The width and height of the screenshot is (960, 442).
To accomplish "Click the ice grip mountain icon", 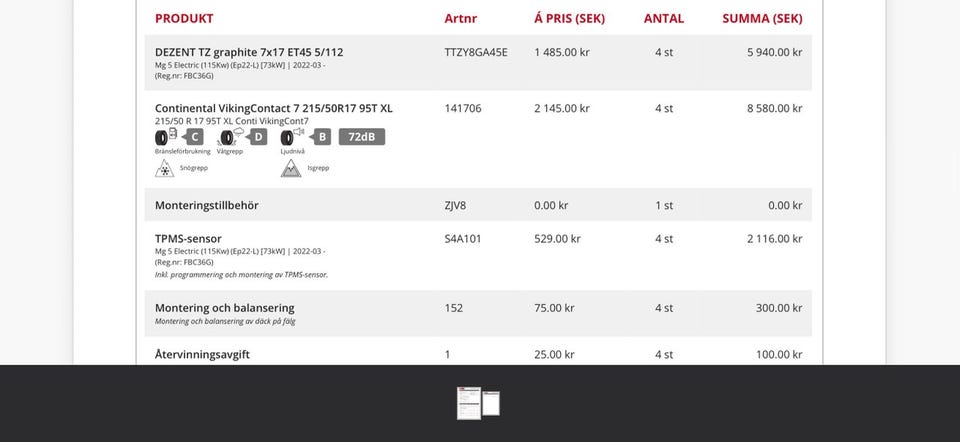I will (291, 167).
